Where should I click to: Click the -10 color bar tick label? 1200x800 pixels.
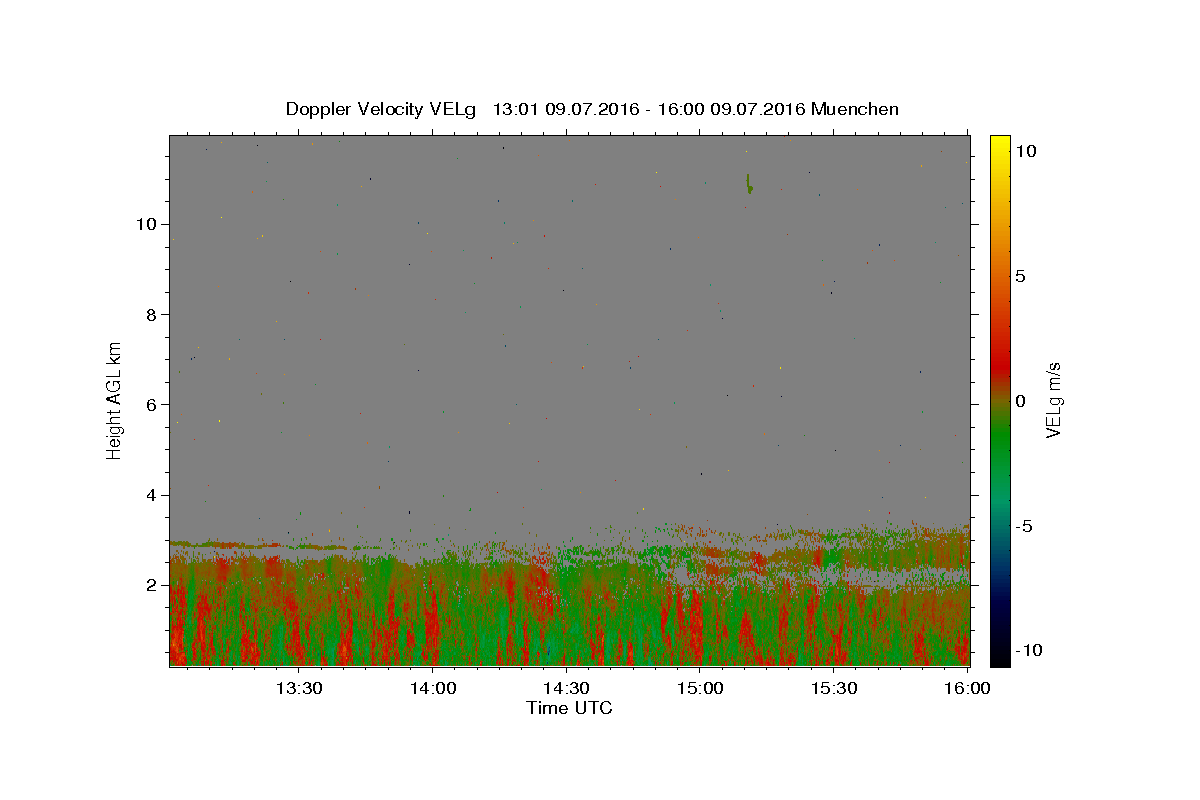click(x=1029, y=650)
